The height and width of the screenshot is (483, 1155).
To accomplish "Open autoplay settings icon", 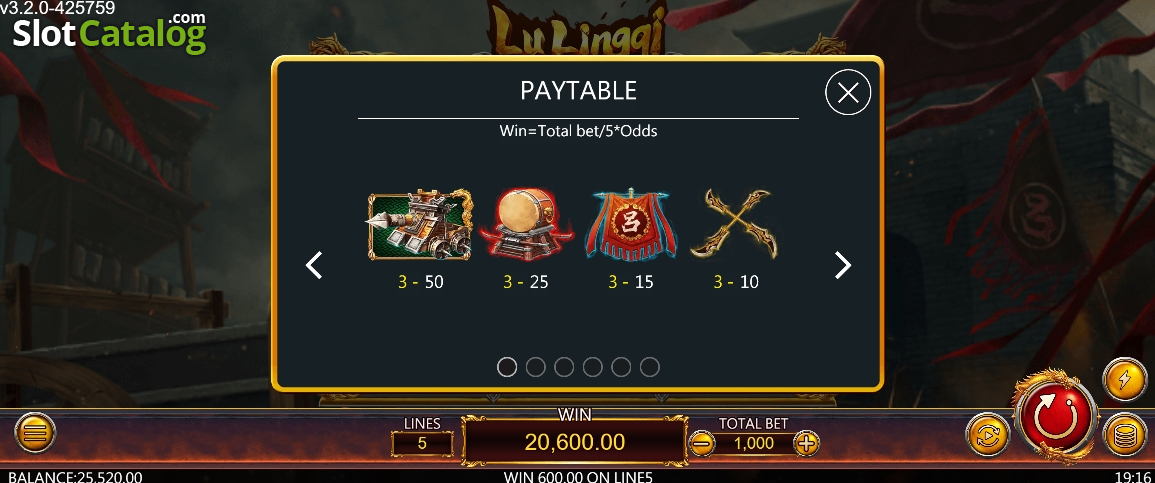I will [x=987, y=435].
